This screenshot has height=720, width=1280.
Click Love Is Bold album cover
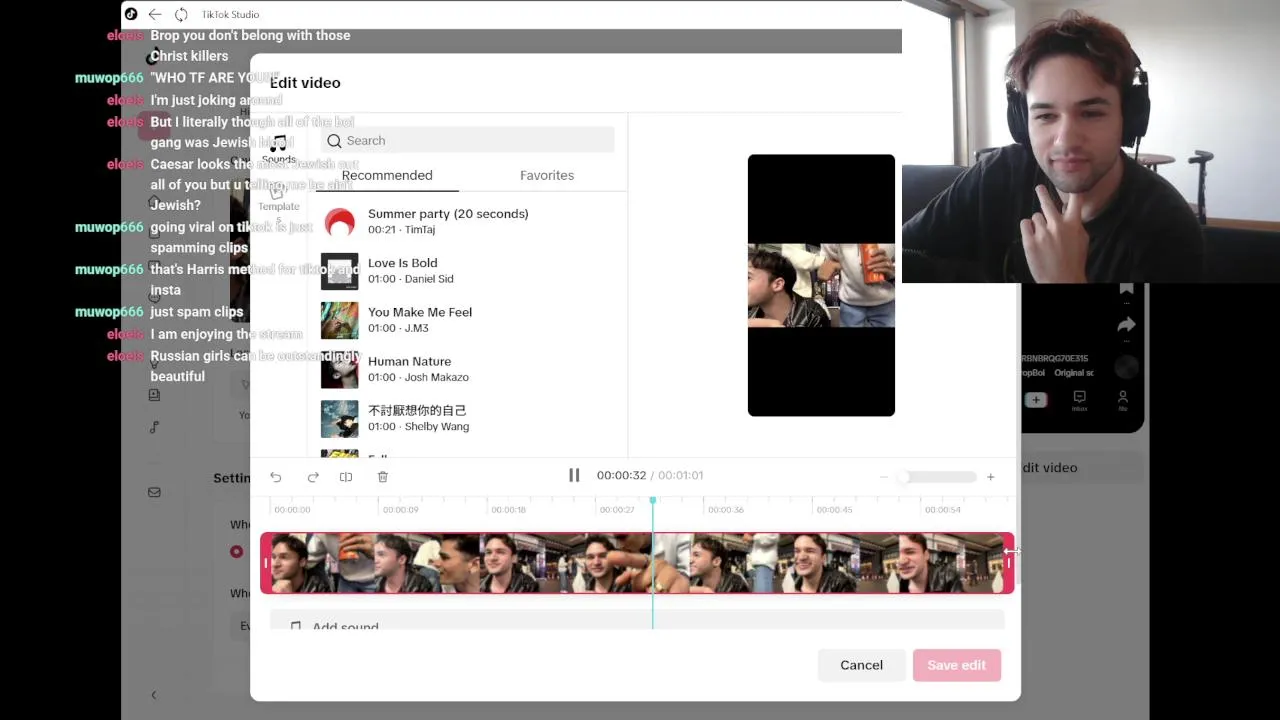click(x=340, y=271)
